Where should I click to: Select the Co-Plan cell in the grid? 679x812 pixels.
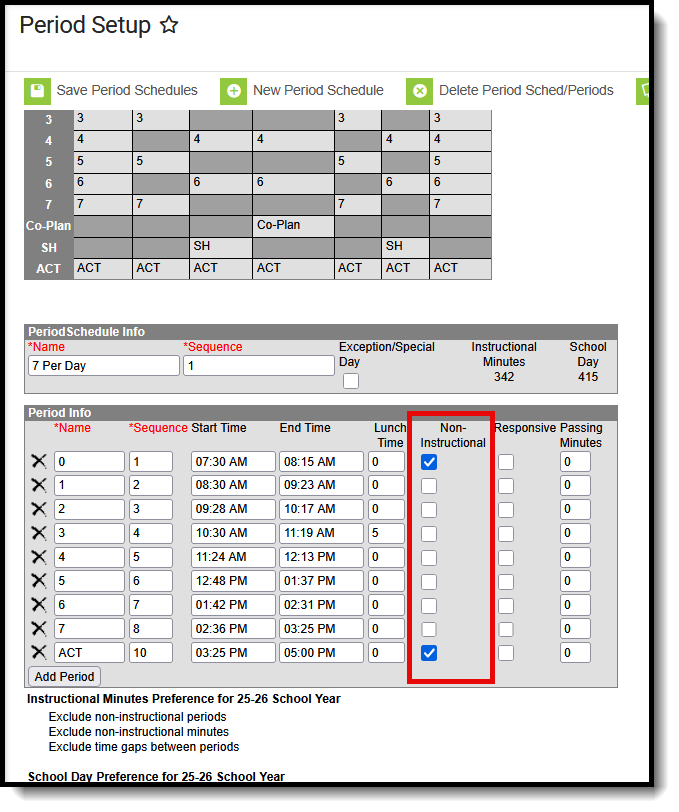coord(293,226)
